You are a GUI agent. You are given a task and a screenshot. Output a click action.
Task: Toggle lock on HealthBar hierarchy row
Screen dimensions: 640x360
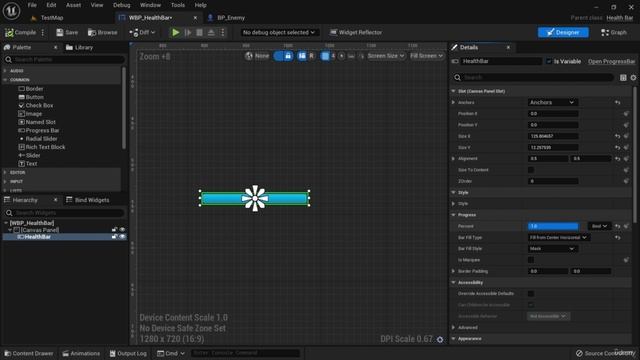tap(114, 237)
